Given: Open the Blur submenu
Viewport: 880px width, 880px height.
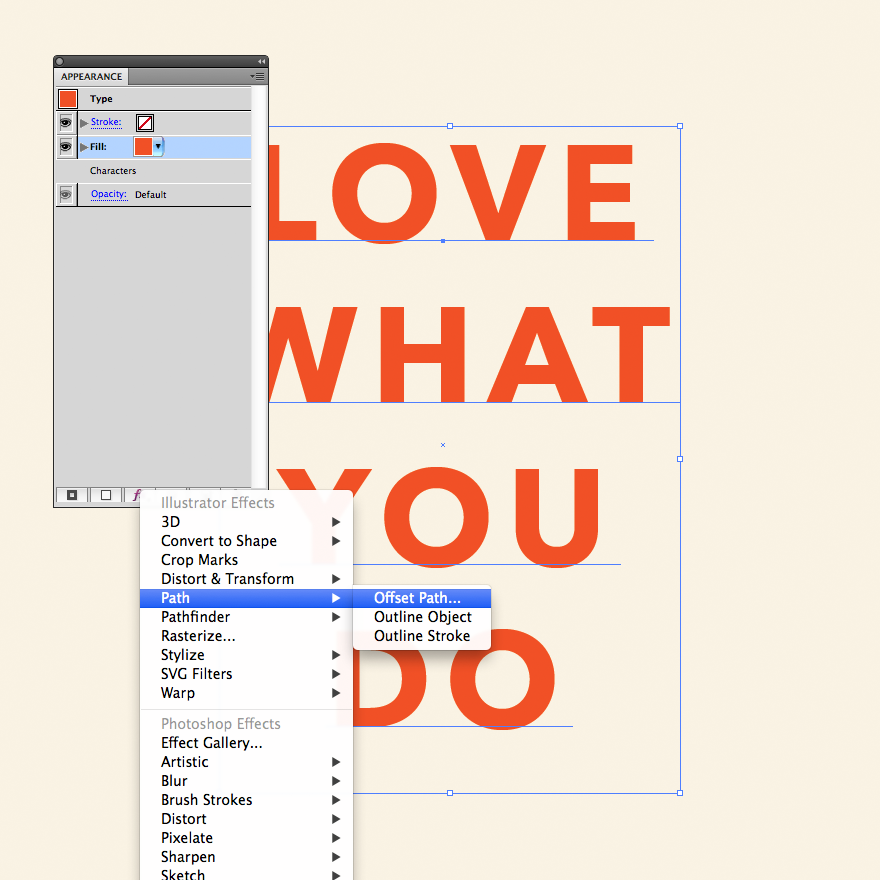Looking at the screenshot, I should click(246, 781).
